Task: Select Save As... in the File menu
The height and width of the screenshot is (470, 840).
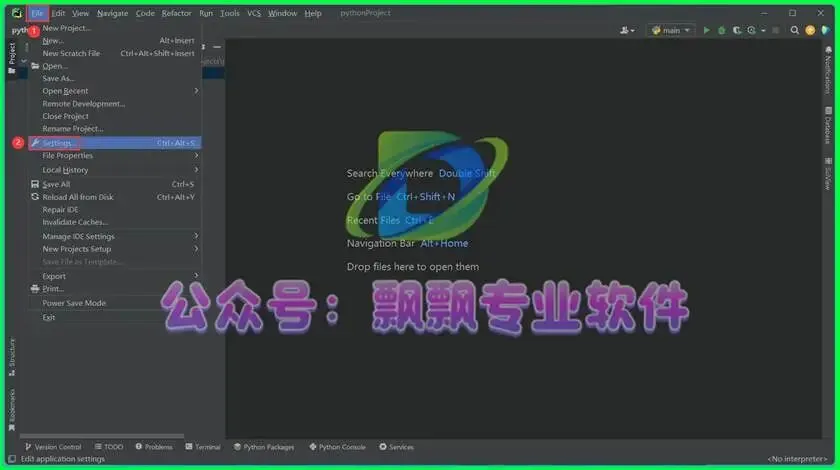Action: [115, 78]
